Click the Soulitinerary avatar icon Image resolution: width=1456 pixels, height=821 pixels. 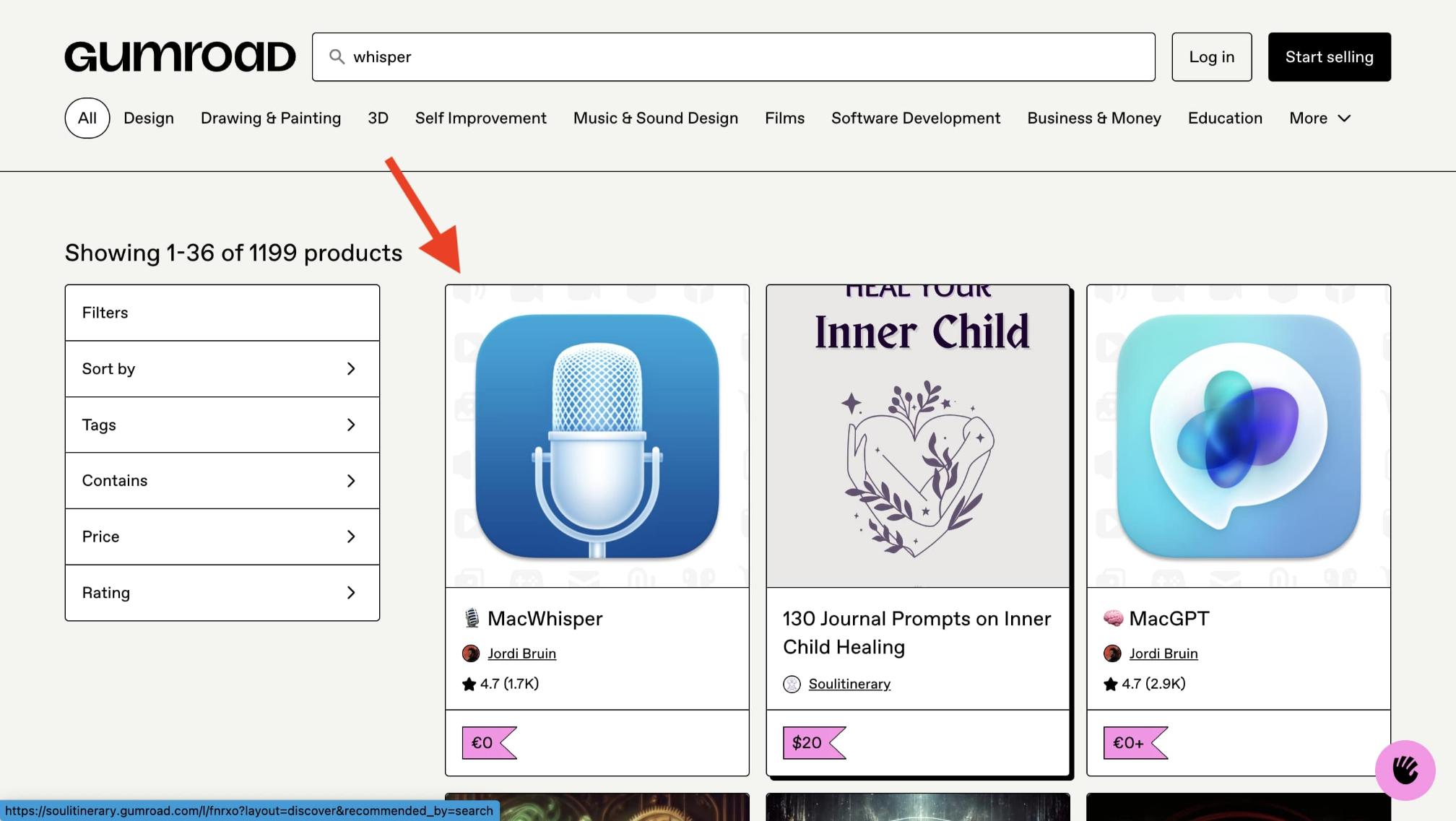tap(792, 684)
